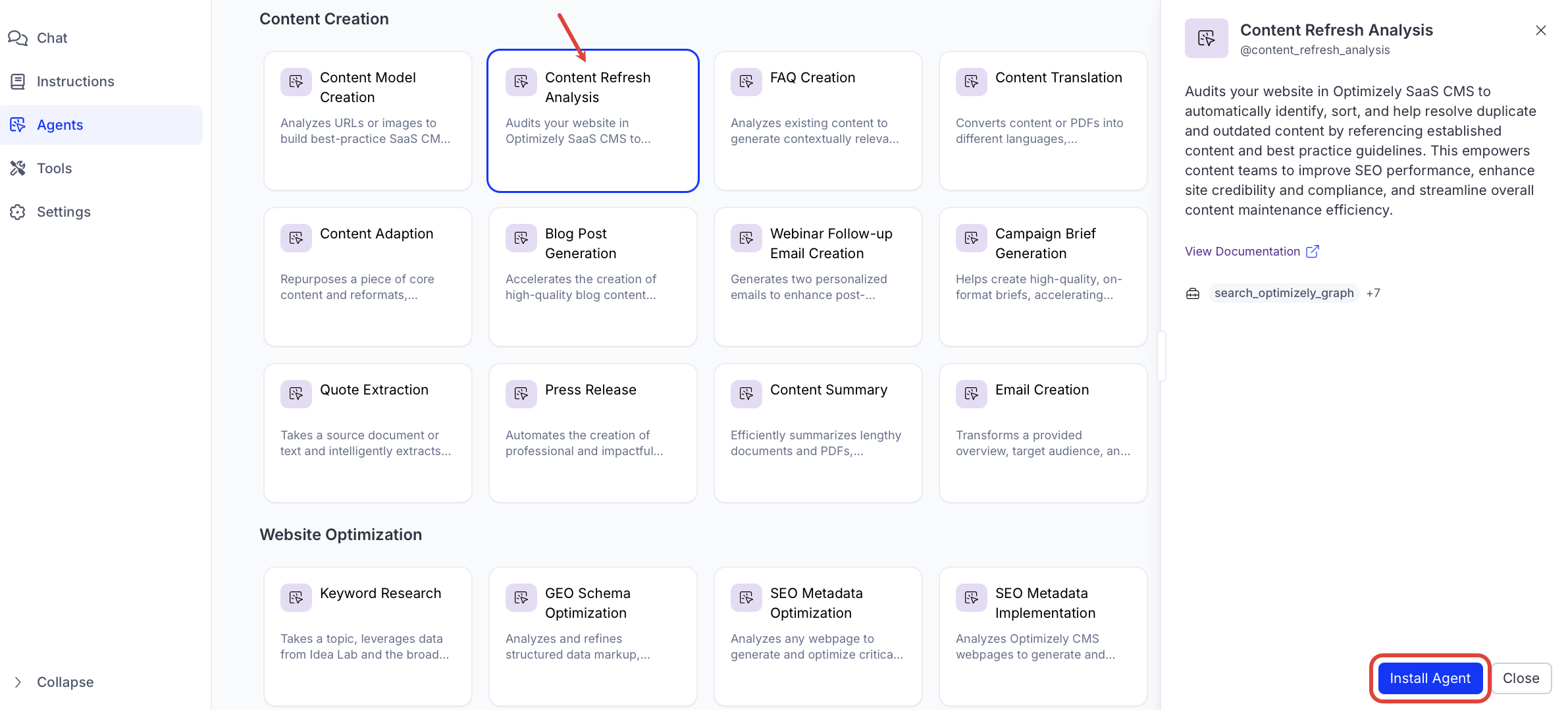Open the Press Release agent card
This screenshot has width=1568, height=710.
pos(592,433)
